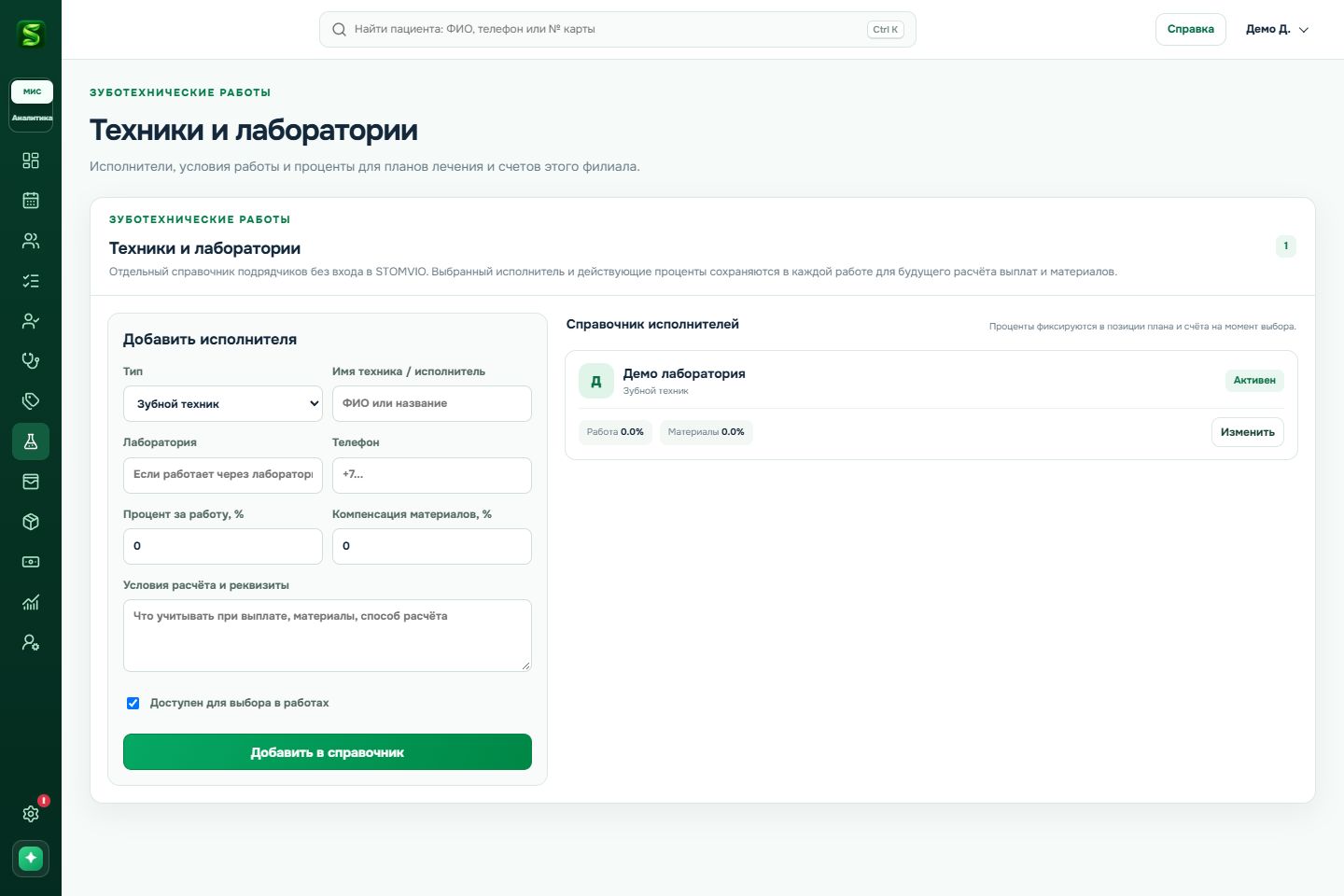Open the price tag icon in sidebar
Viewport: 1344px width, 896px height.
(31, 401)
